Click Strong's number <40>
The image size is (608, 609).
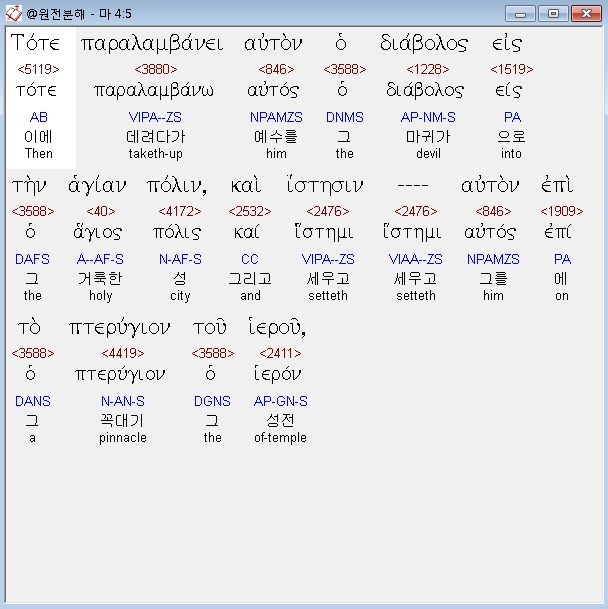pos(101,211)
